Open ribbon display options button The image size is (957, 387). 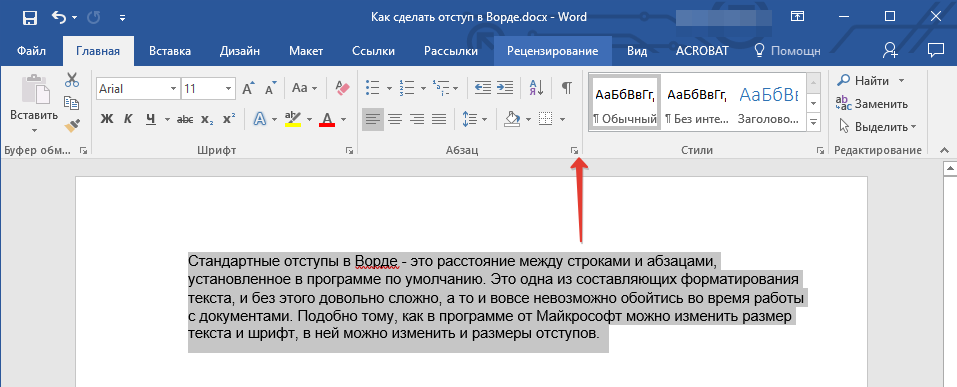(x=798, y=17)
